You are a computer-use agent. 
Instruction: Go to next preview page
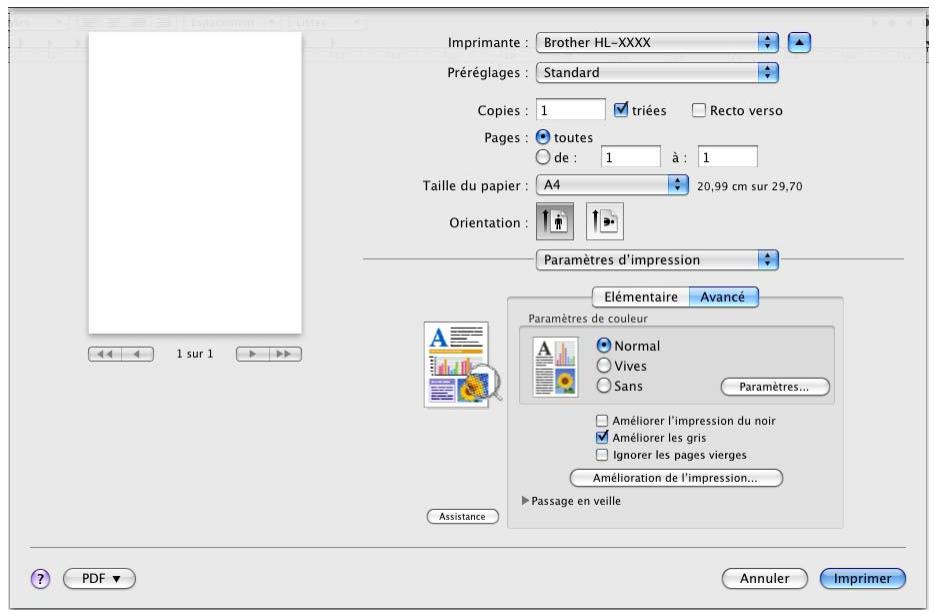[252, 354]
